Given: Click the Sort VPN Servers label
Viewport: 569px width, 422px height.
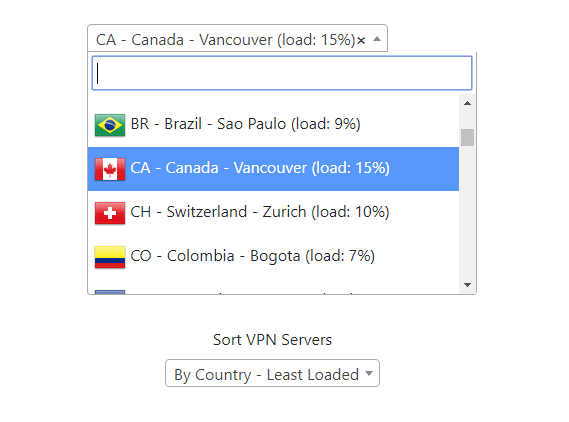Looking at the screenshot, I should pos(273,340).
